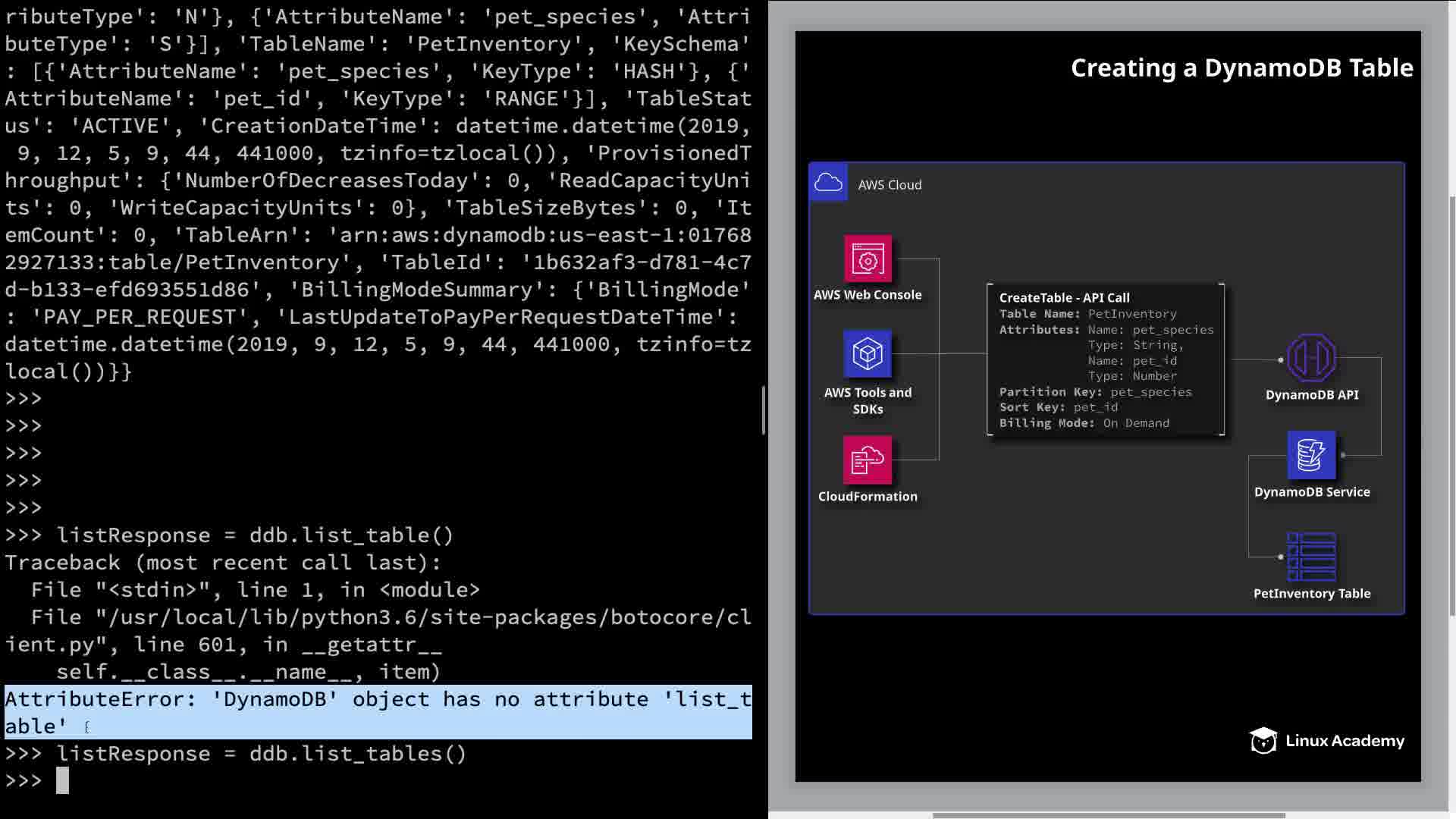Click the 'ddb.list_table()' command text
The image size is (1456, 819).
(x=350, y=535)
